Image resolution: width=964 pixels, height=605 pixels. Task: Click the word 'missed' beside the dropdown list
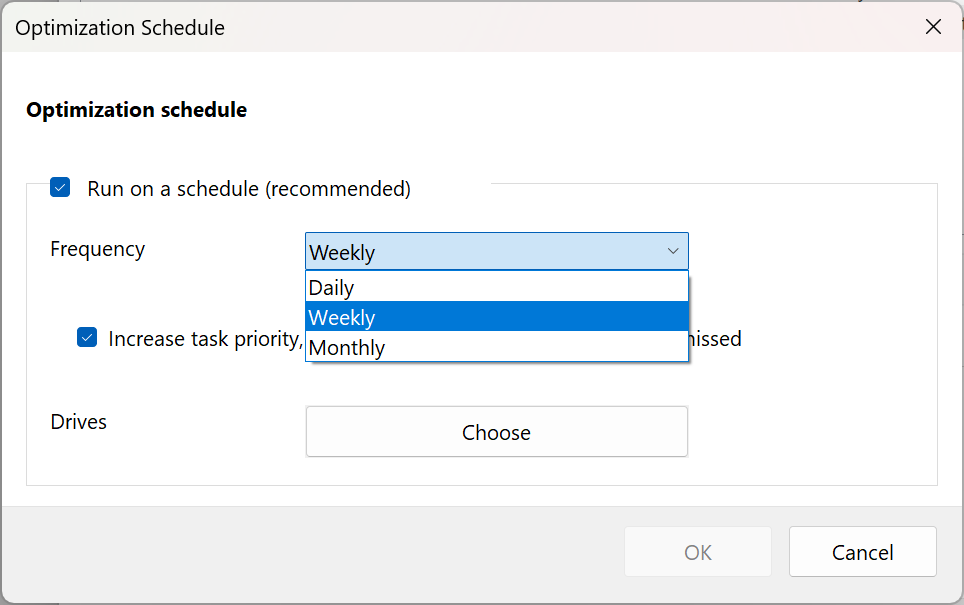[x=716, y=339]
